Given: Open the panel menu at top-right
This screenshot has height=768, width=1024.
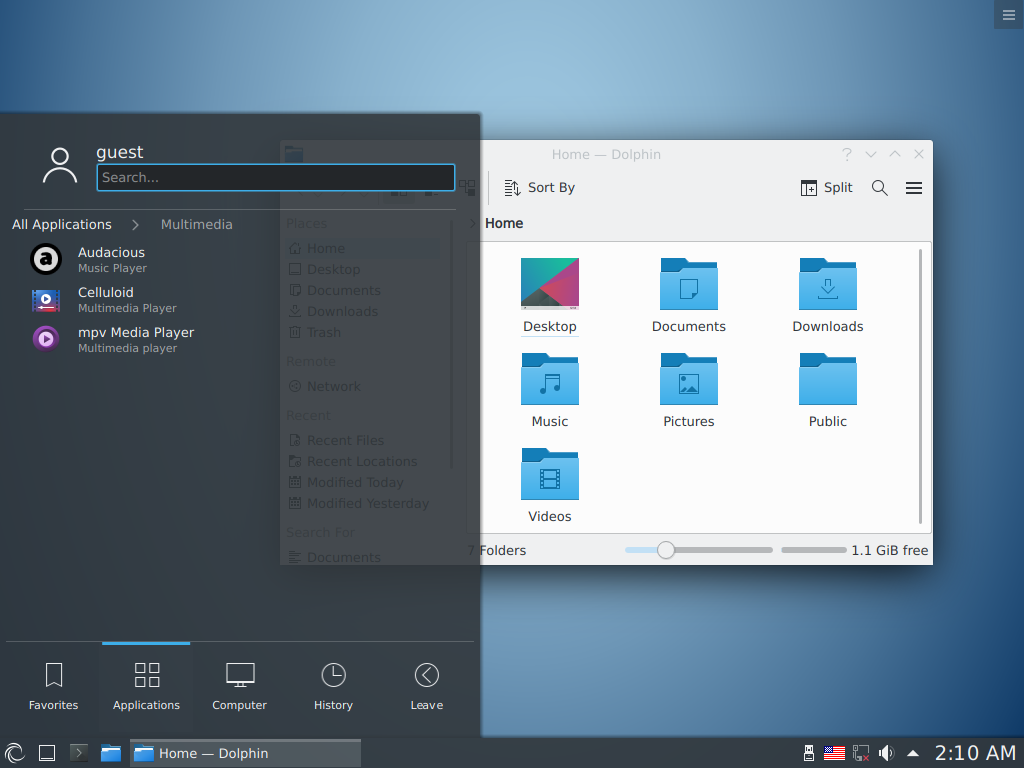Looking at the screenshot, I should 1007,14.
